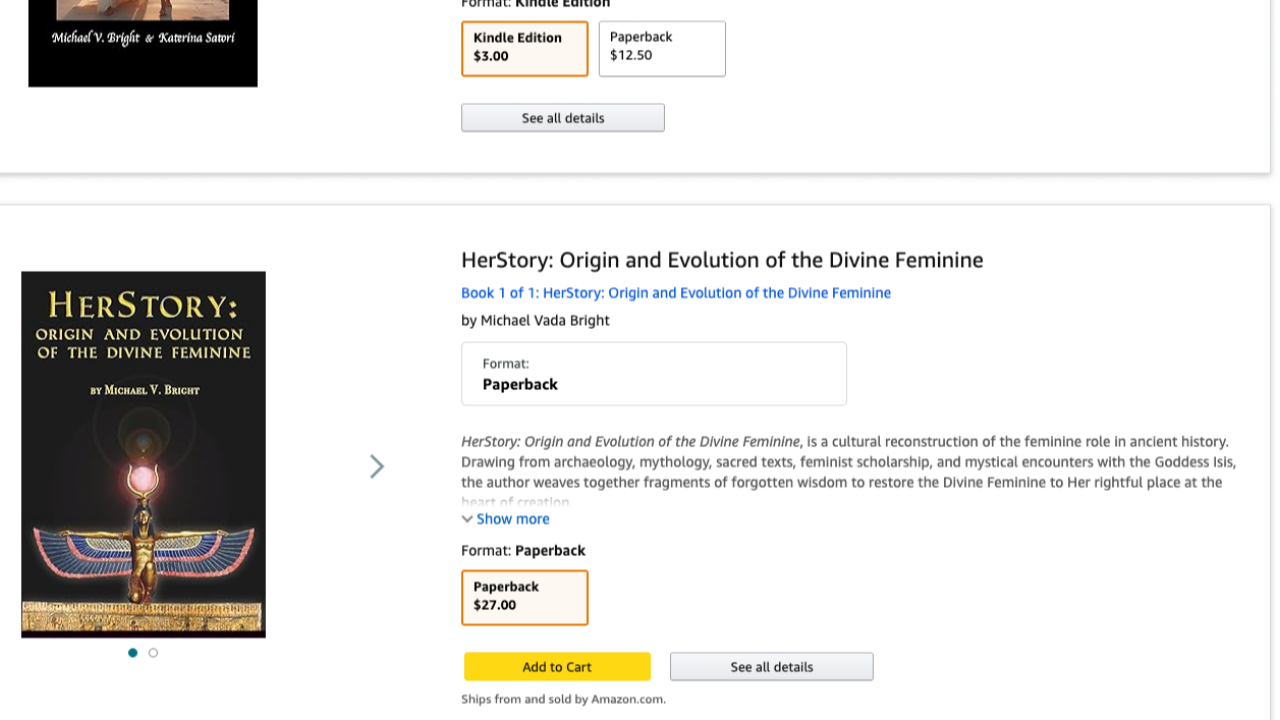
Task: Choose the Kindle Edition $3.00 format
Action: pyautogui.click(x=524, y=48)
